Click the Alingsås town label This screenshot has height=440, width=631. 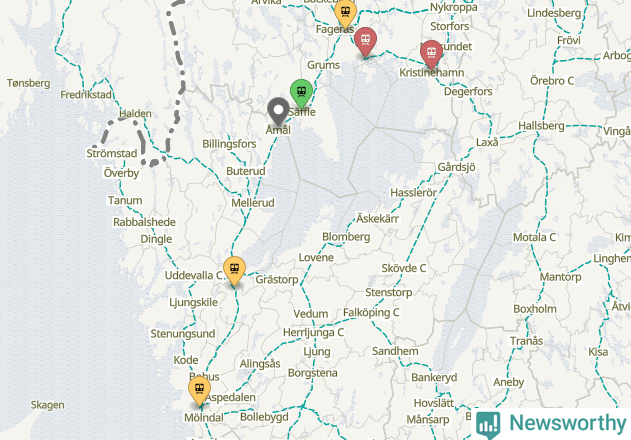pos(260,364)
